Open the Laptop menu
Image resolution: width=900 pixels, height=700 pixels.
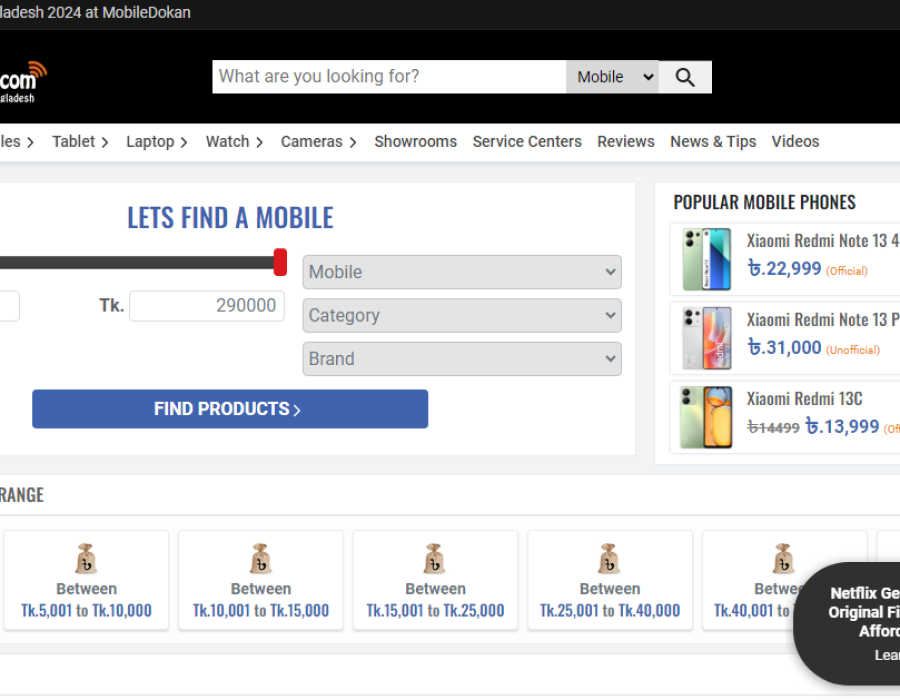[156, 142]
